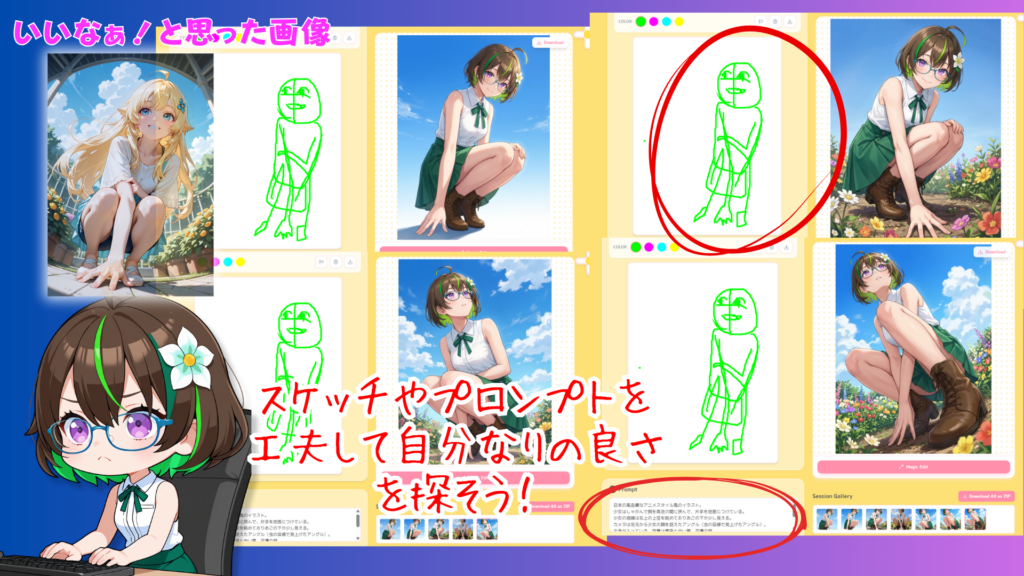The height and width of the screenshot is (576, 1024).
Task: Click the trash icon in top-right sketch toolbar
Action: (x=777, y=20)
